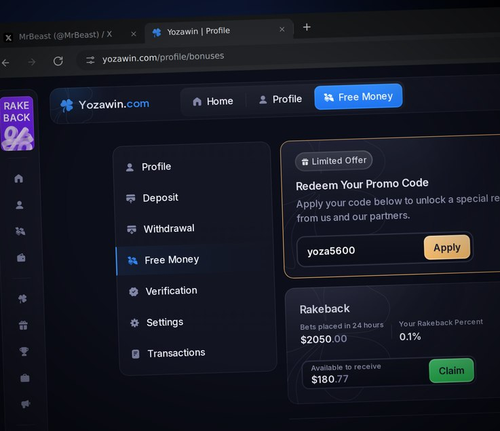Click the Verification badge icon
The width and height of the screenshot is (500, 431).
[x=134, y=292]
